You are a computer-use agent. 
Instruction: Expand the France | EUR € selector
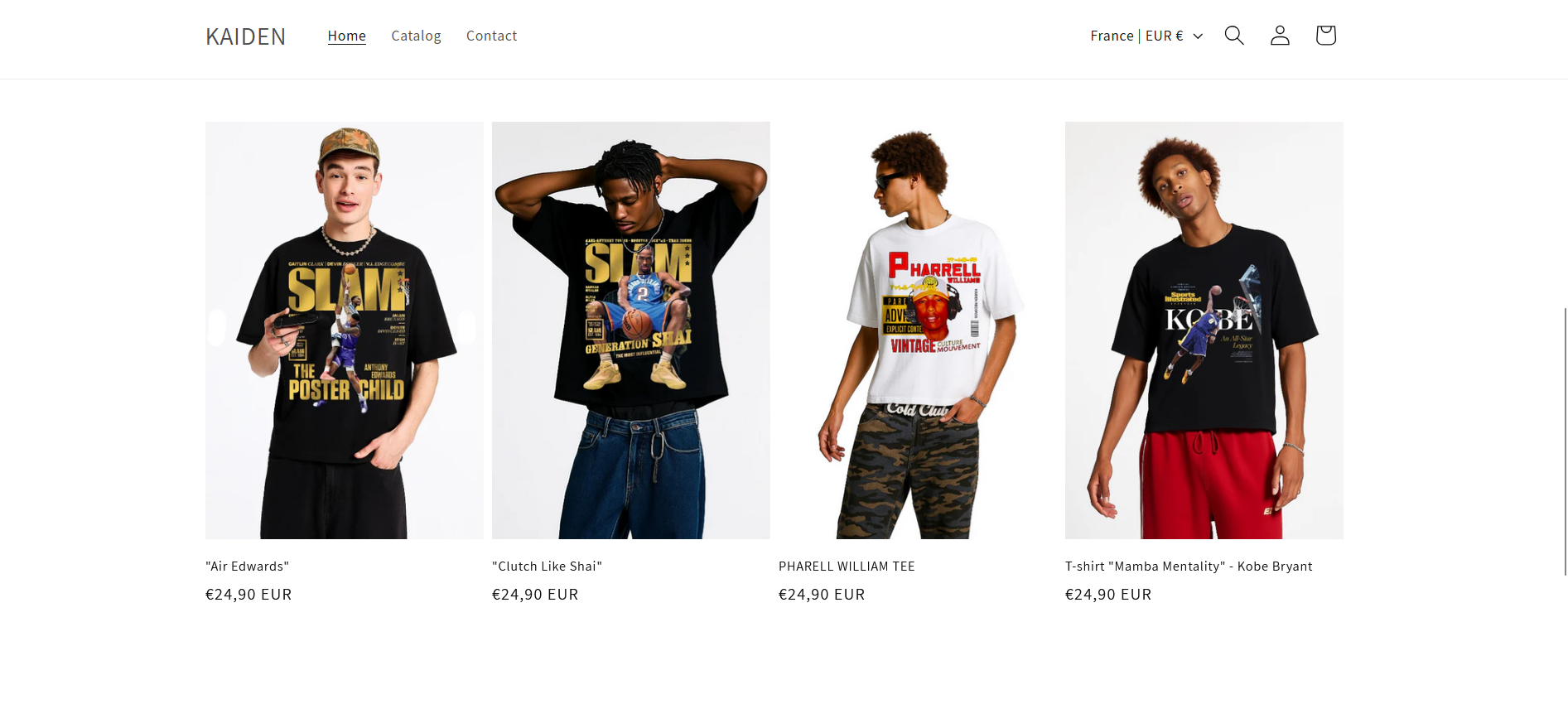[x=1146, y=36]
